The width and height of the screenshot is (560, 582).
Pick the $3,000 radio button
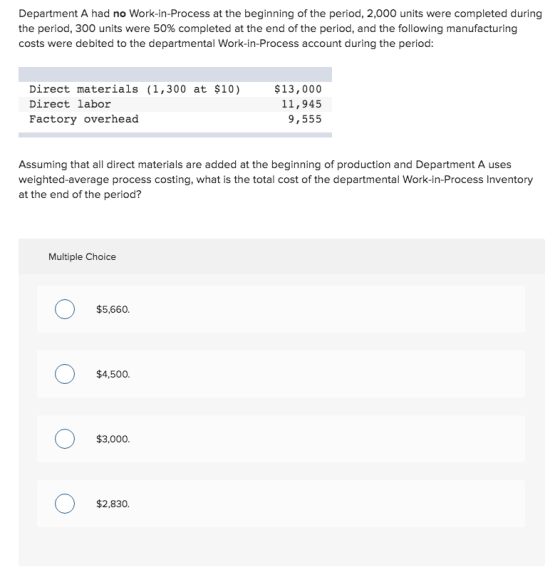point(65,439)
